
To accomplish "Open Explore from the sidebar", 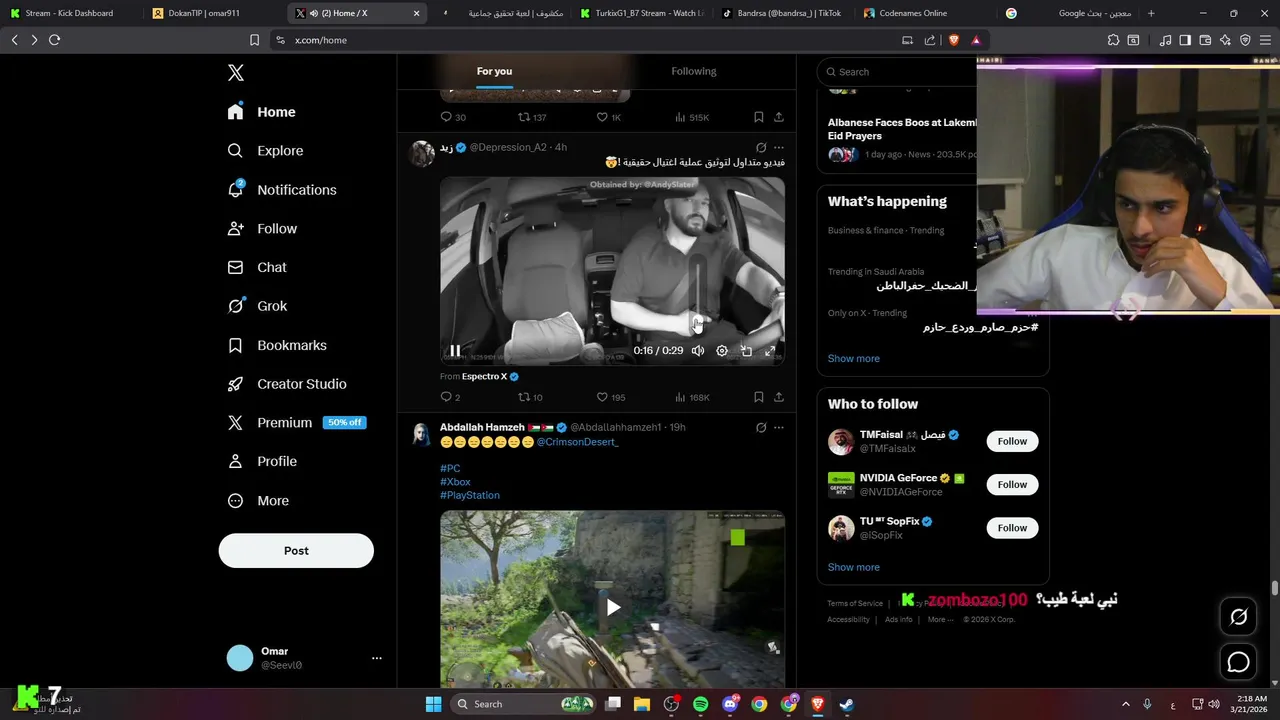I will coord(266,151).
